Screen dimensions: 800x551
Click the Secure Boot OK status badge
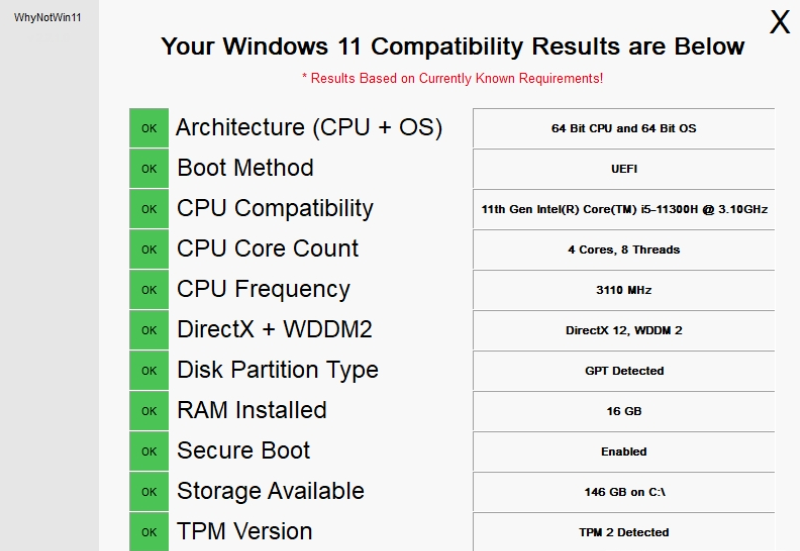pyautogui.click(x=149, y=451)
